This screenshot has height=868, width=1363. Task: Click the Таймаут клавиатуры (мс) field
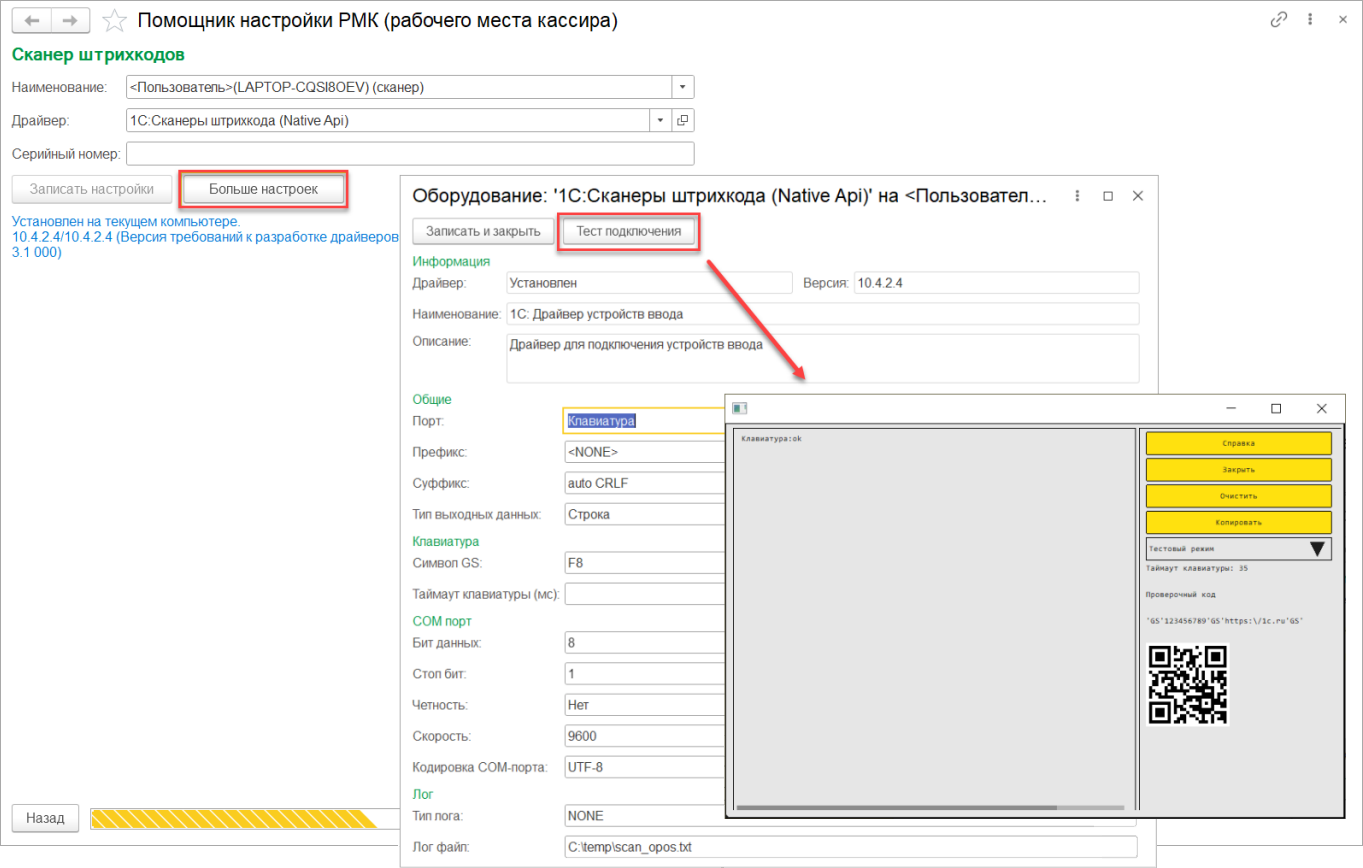click(x=644, y=595)
